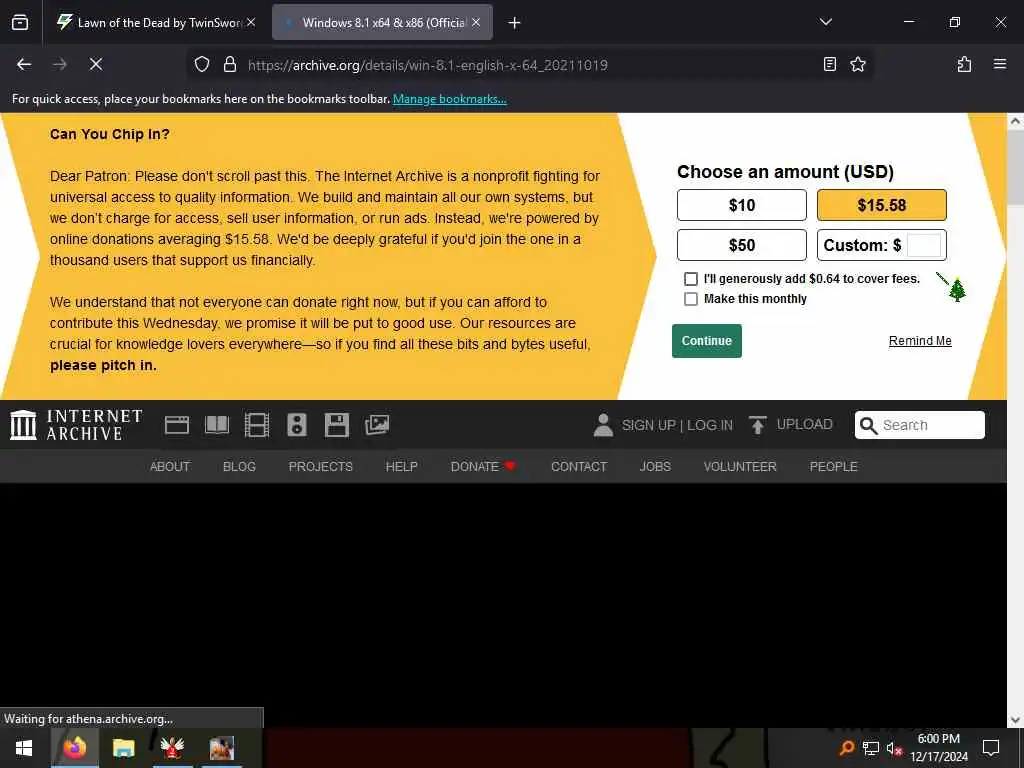
Task: Click the Remind Me link
Action: (920, 341)
